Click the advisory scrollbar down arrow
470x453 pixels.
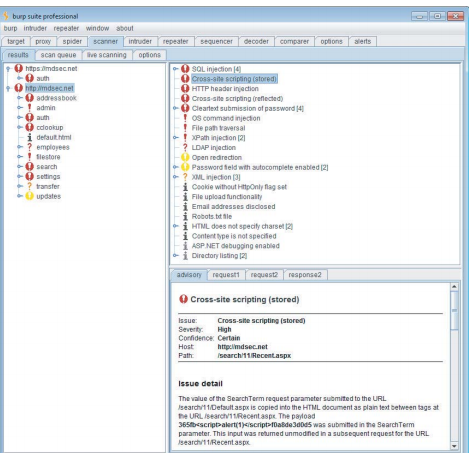[x=454, y=446]
